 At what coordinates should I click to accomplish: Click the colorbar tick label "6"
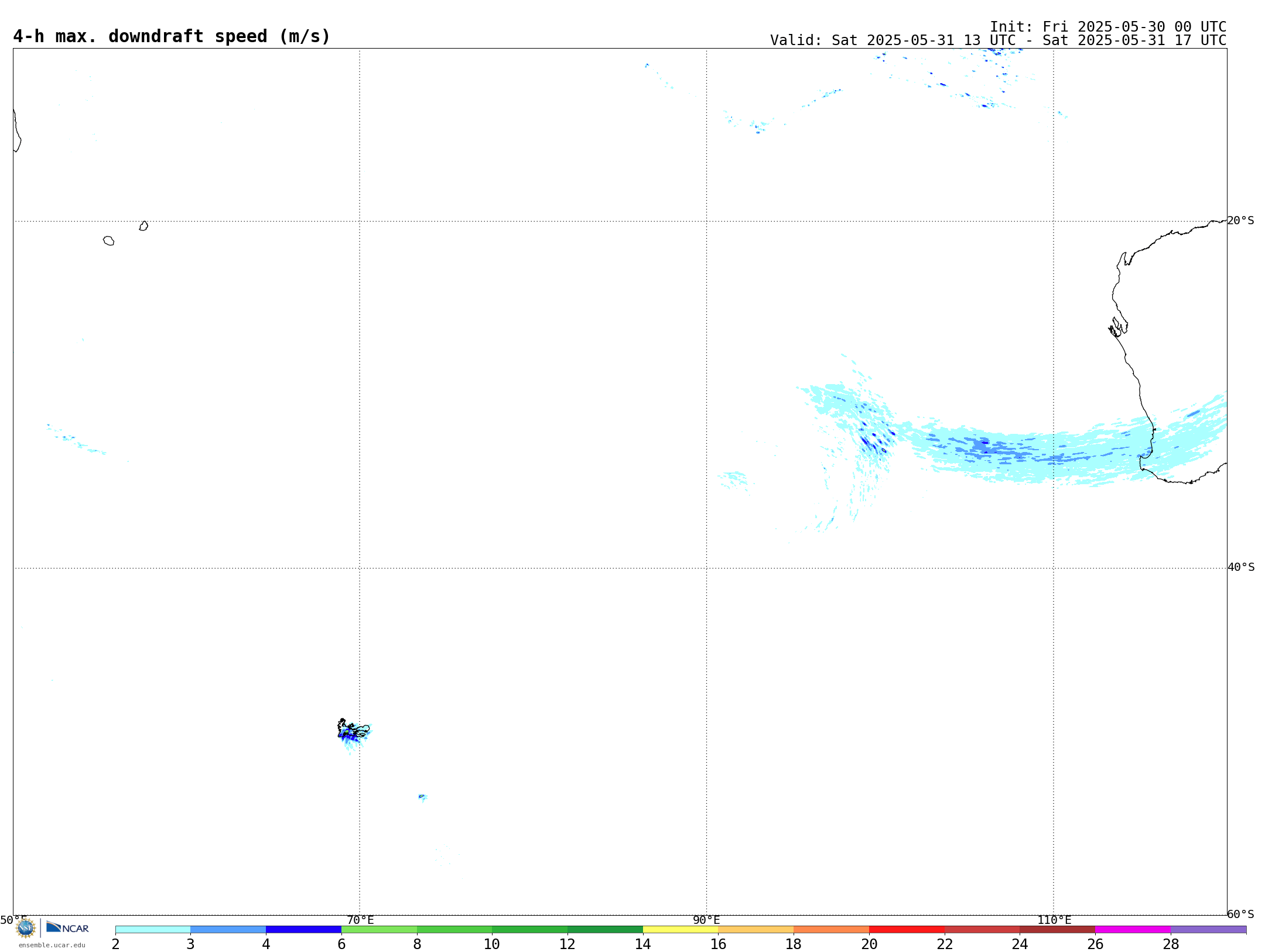341,944
